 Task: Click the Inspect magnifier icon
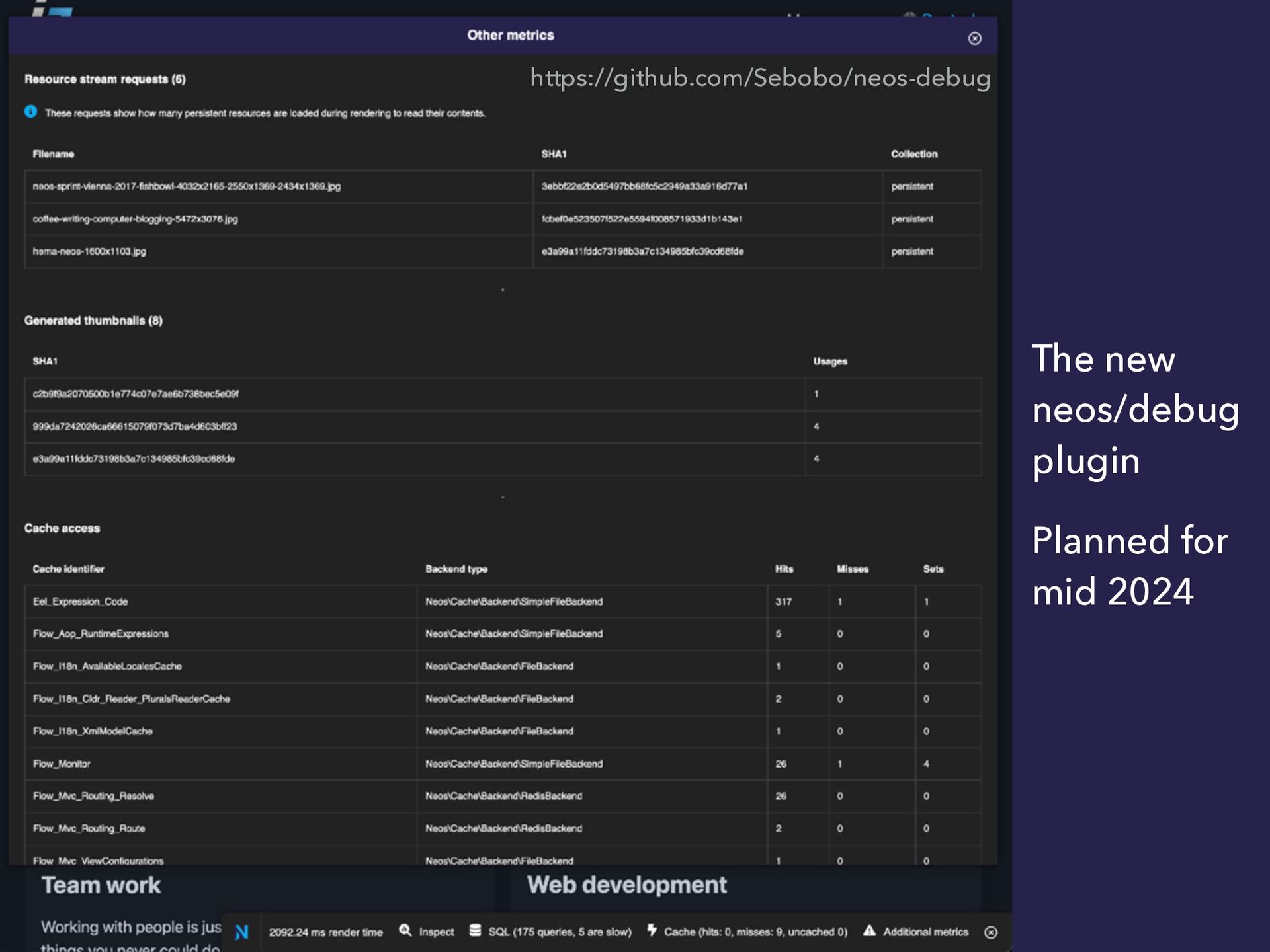coord(405,931)
